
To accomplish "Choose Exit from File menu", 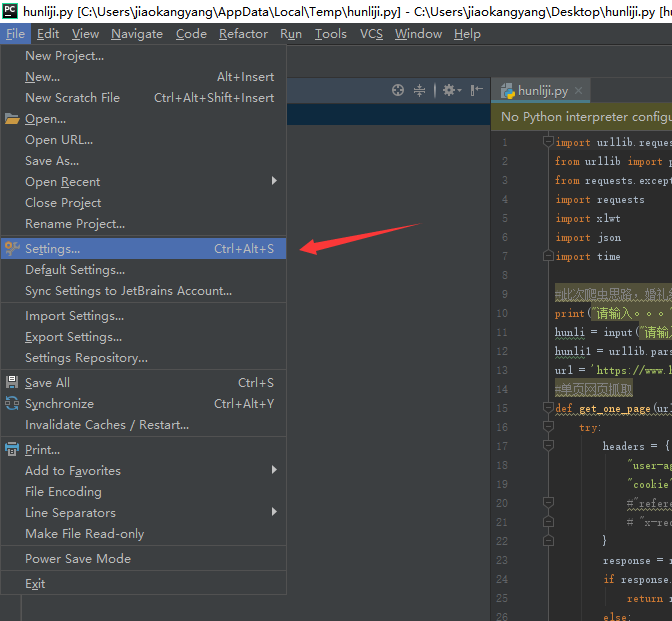I will coord(144,584).
